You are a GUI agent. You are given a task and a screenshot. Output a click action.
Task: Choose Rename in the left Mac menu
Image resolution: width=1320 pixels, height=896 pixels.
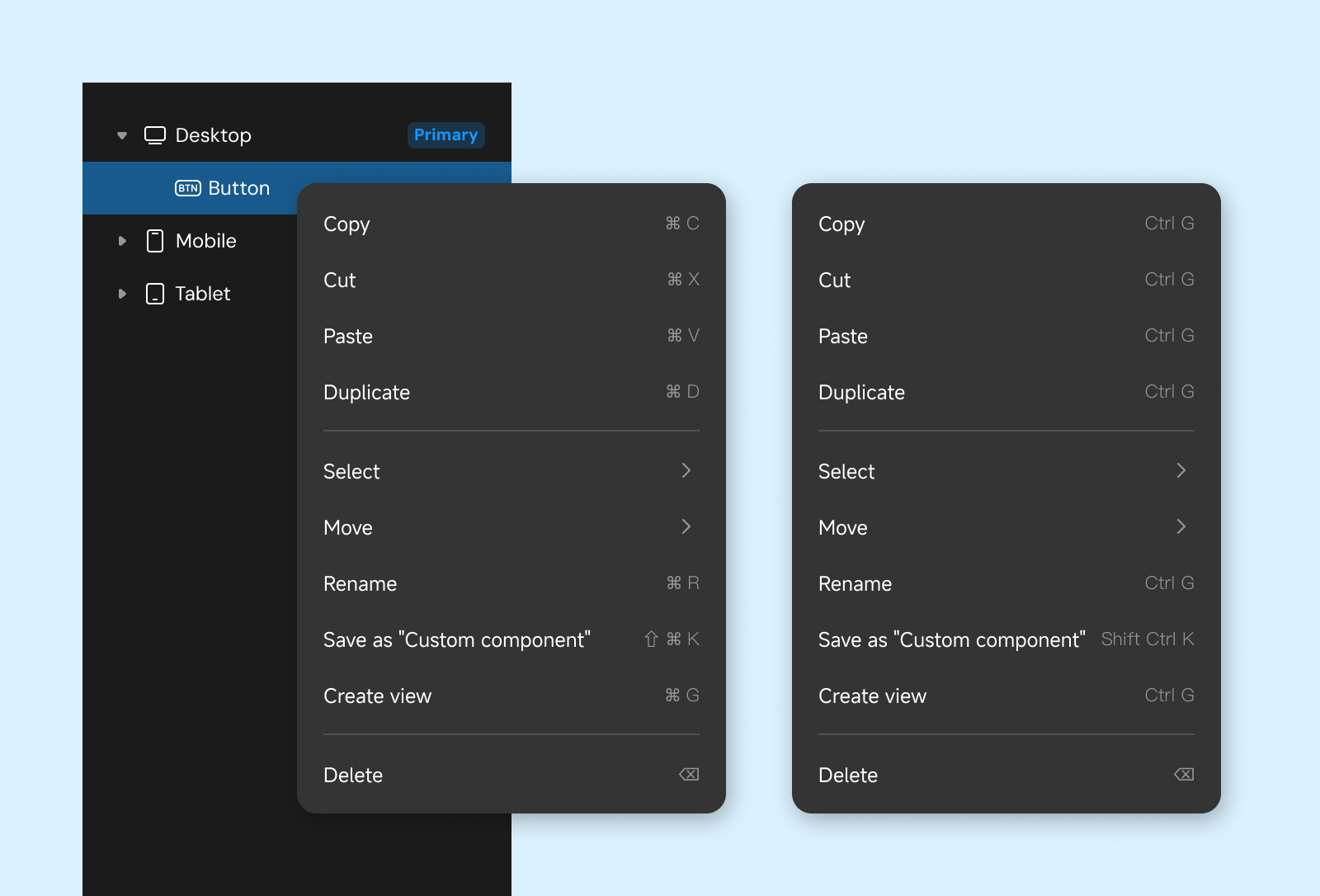(511, 584)
